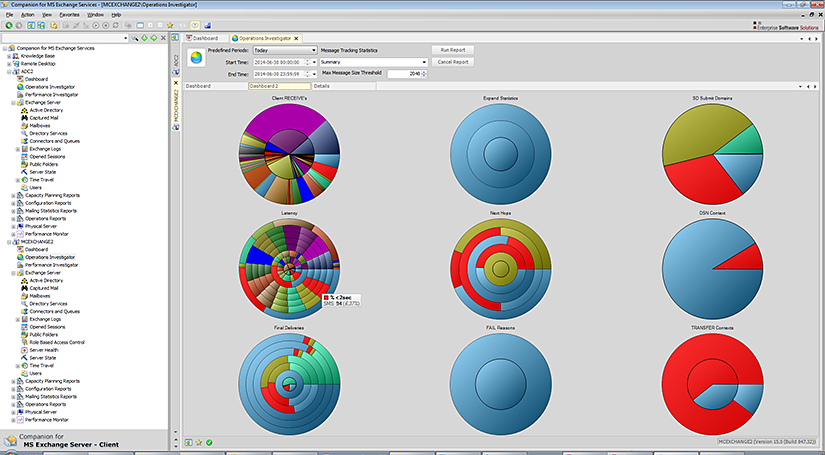
Task: Click the X clear icon next to search box
Action: coord(163,38)
